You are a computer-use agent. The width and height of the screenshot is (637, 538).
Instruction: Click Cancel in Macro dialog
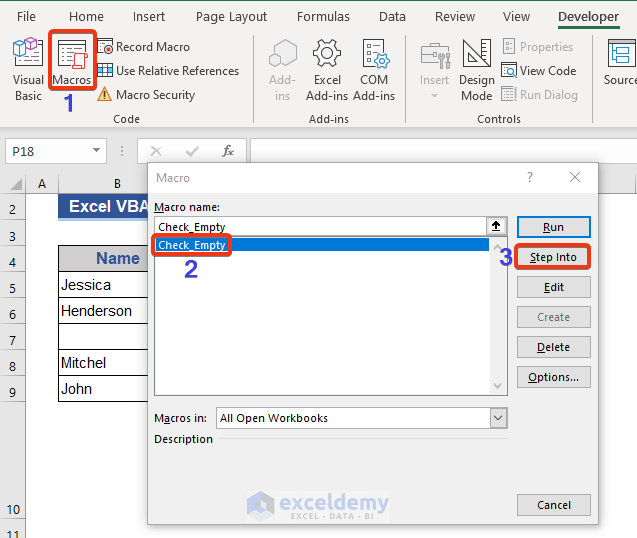point(553,505)
